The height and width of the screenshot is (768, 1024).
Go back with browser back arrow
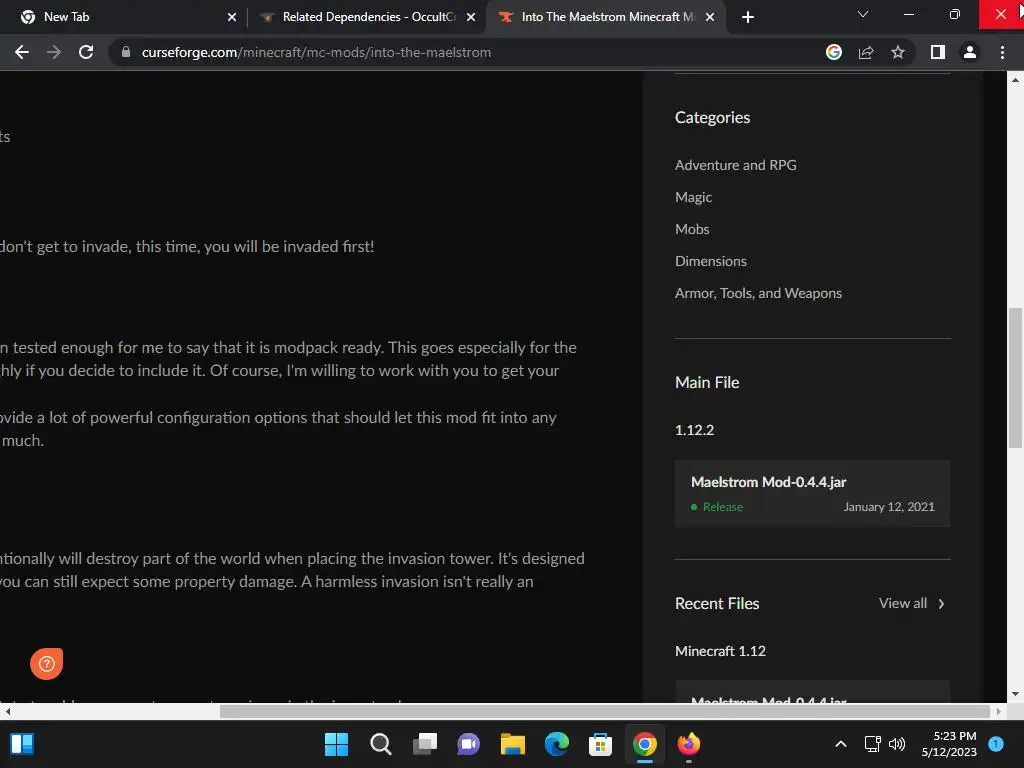click(x=22, y=52)
